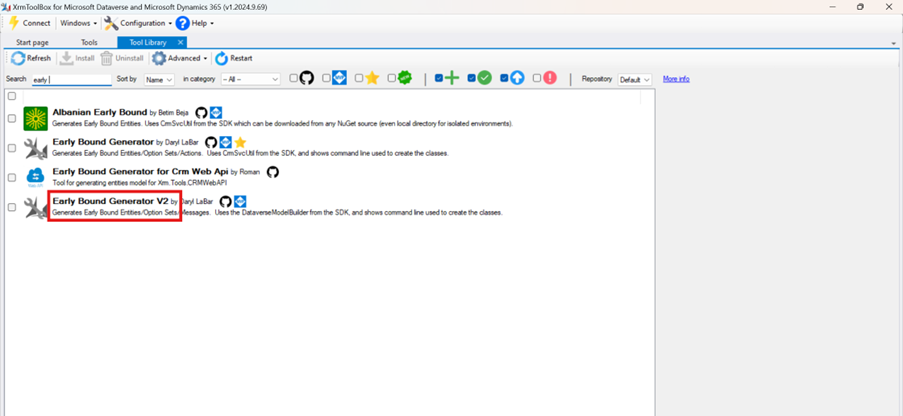
Task: Click the blue badge icon next to Early Bound Generator V2
Action: [x=240, y=202]
